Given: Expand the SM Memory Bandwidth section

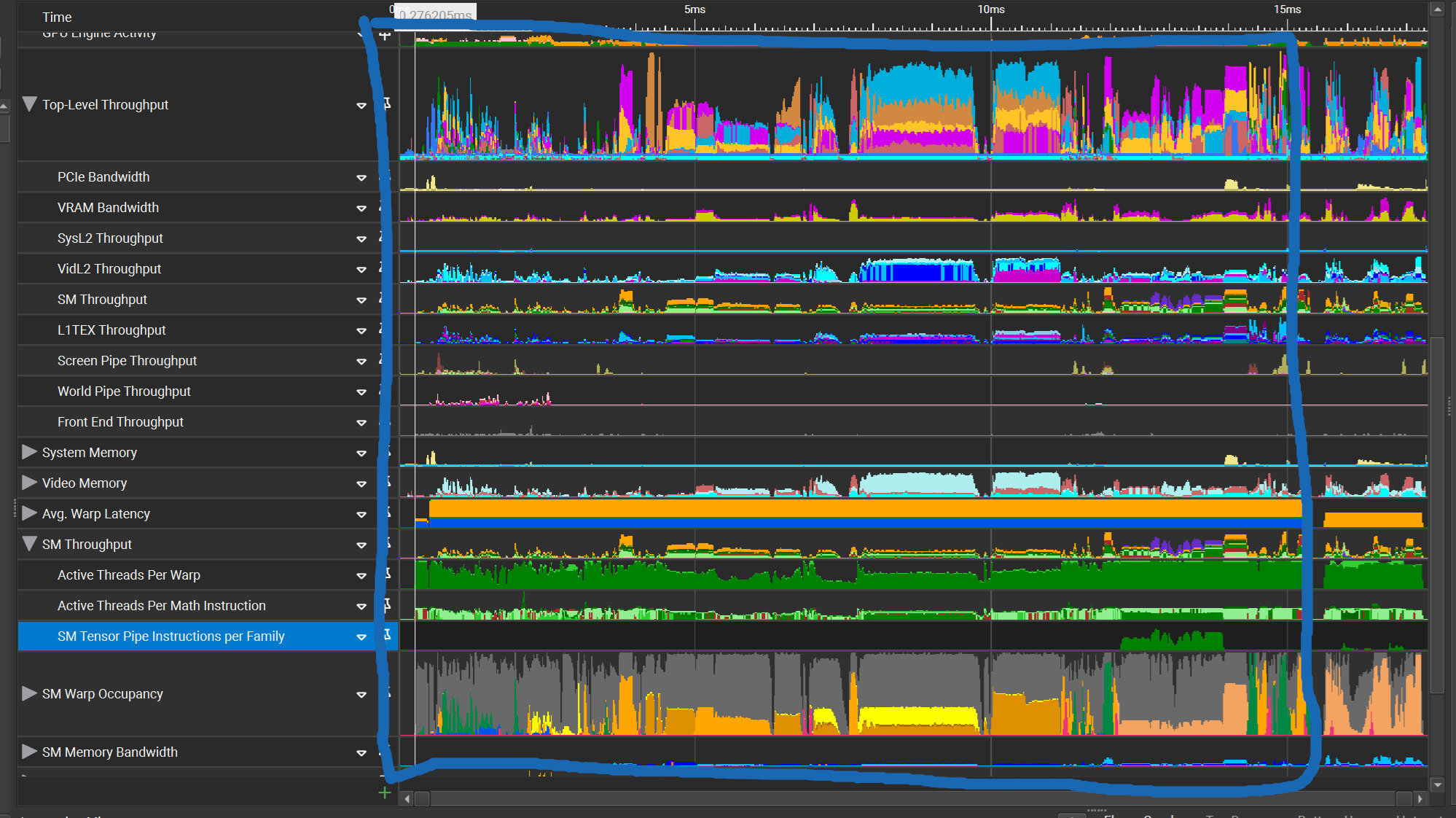Looking at the screenshot, I should pyautogui.click(x=29, y=752).
